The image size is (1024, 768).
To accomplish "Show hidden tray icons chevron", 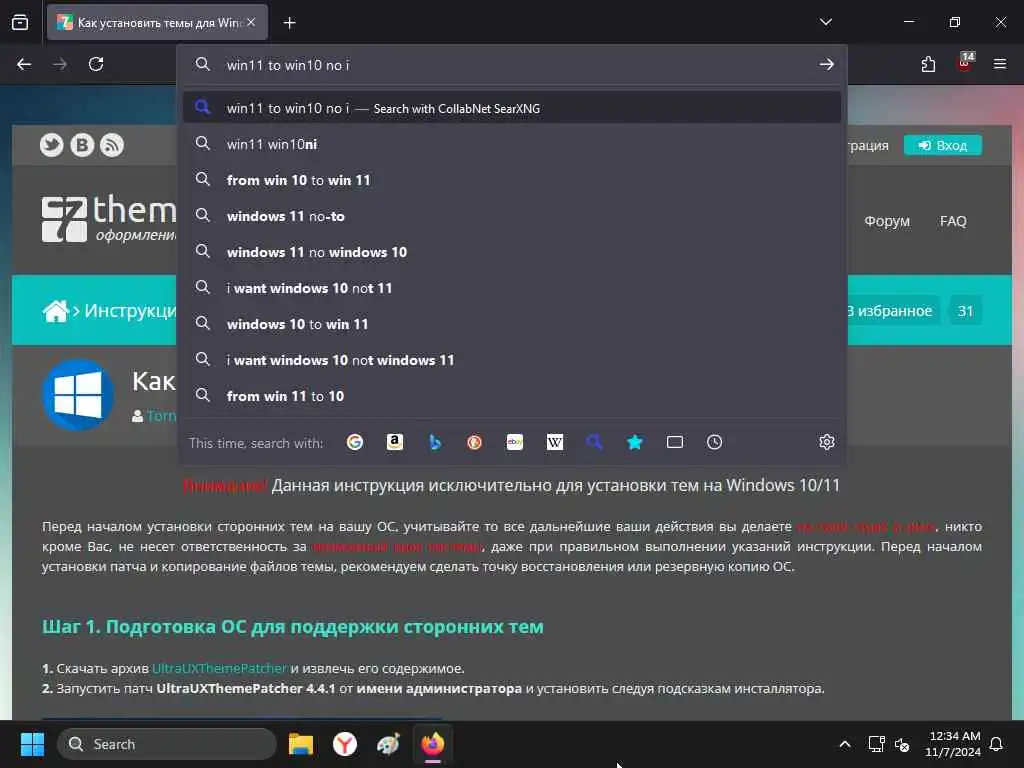I will point(844,744).
